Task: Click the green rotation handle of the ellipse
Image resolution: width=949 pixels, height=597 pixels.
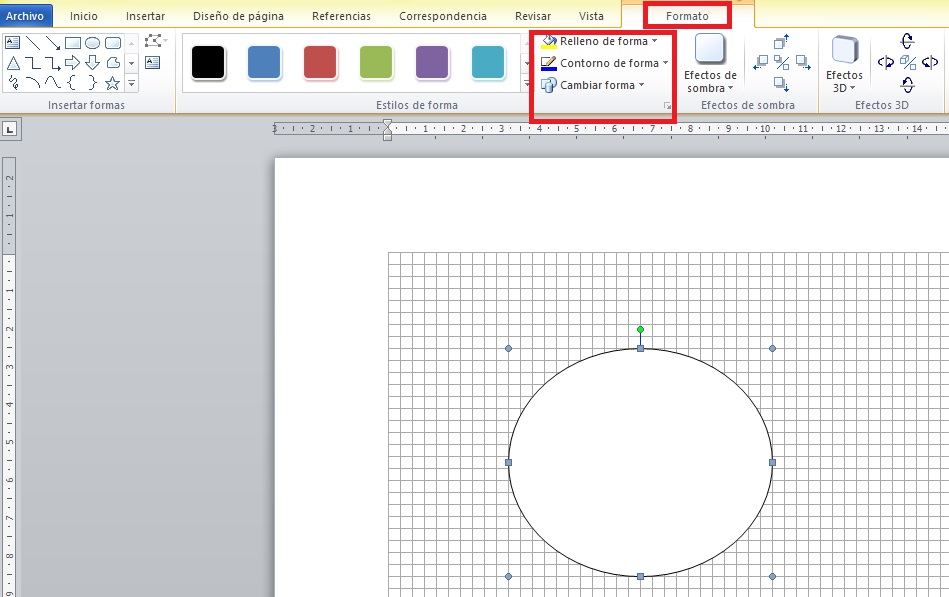Action: 641,330
